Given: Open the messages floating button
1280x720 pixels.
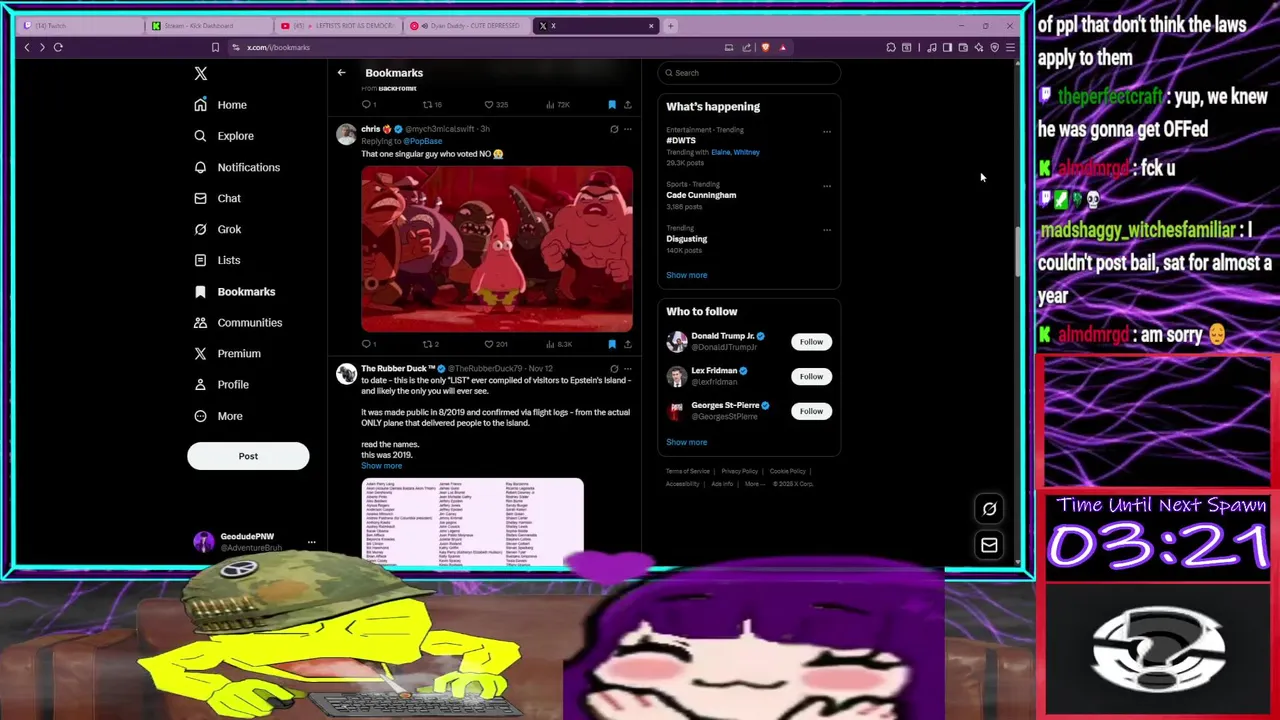Looking at the screenshot, I should pos(989,545).
